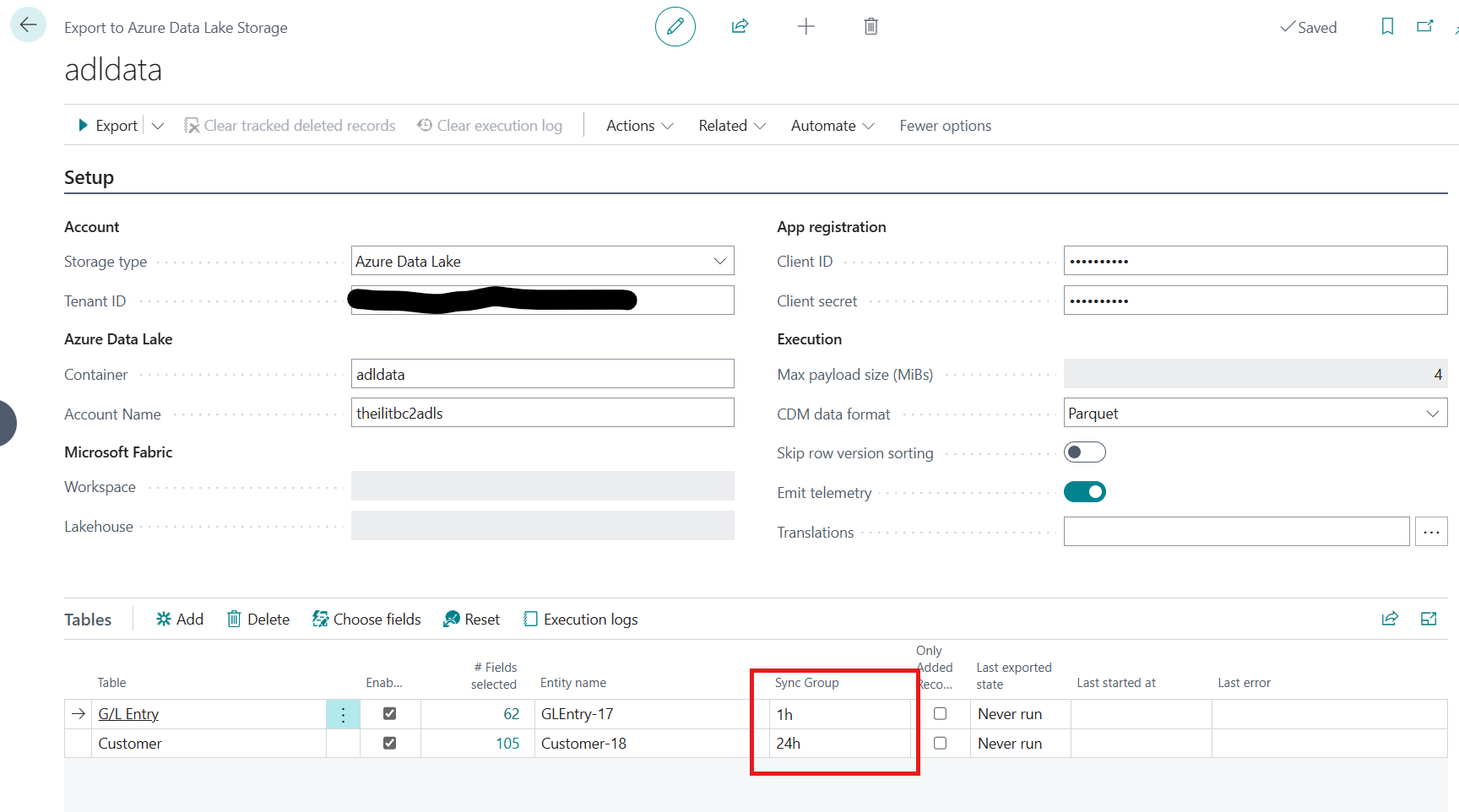
Task: Open the share icon at top
Action: pyautogui.click(x=740, y=26)
